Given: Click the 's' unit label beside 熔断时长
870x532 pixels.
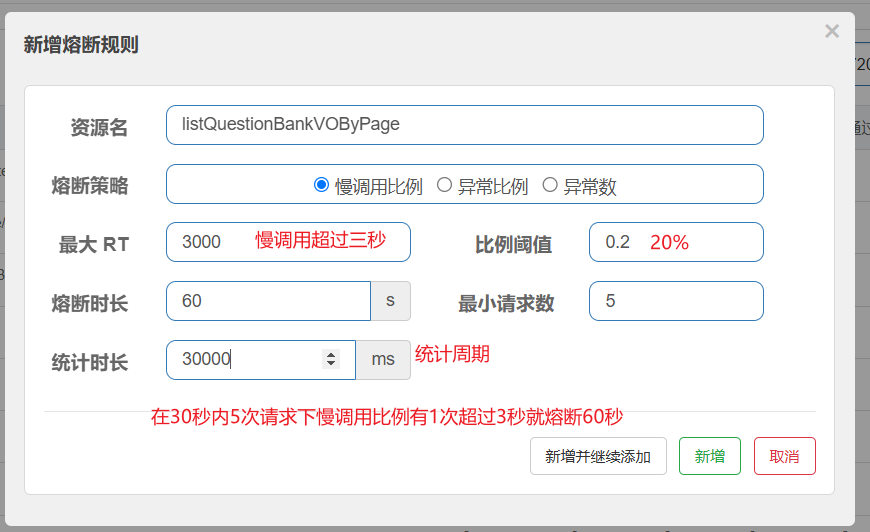Looking at the screenshot, I should [x=391, y=301].
